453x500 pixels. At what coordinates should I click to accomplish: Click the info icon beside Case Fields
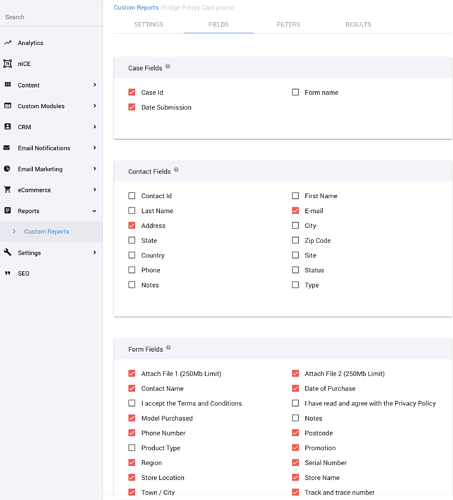168,66
